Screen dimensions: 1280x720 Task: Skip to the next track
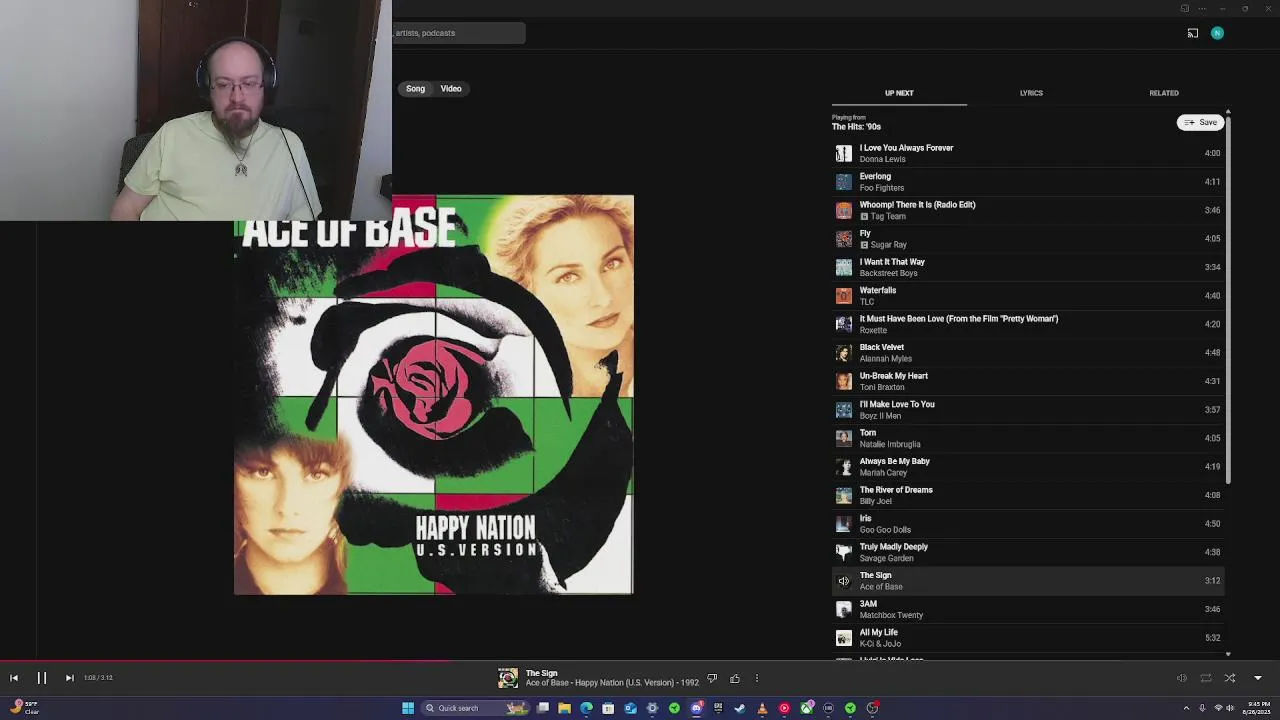[69, 678]
